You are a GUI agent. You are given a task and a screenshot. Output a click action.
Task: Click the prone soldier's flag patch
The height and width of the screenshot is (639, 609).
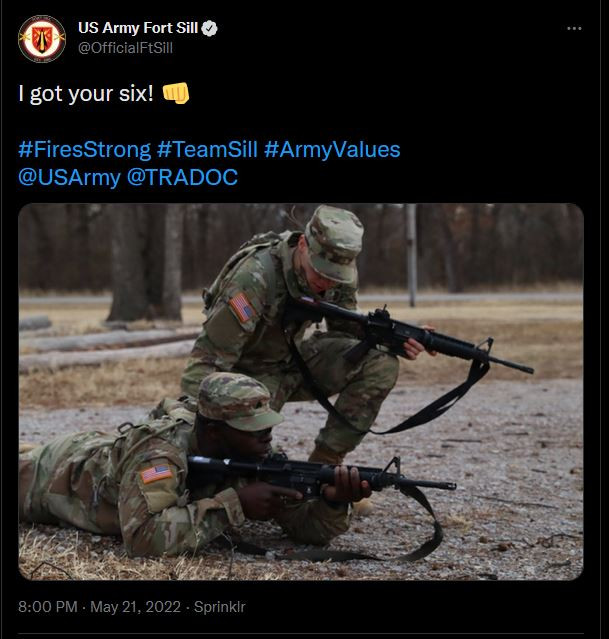(155, 473)
